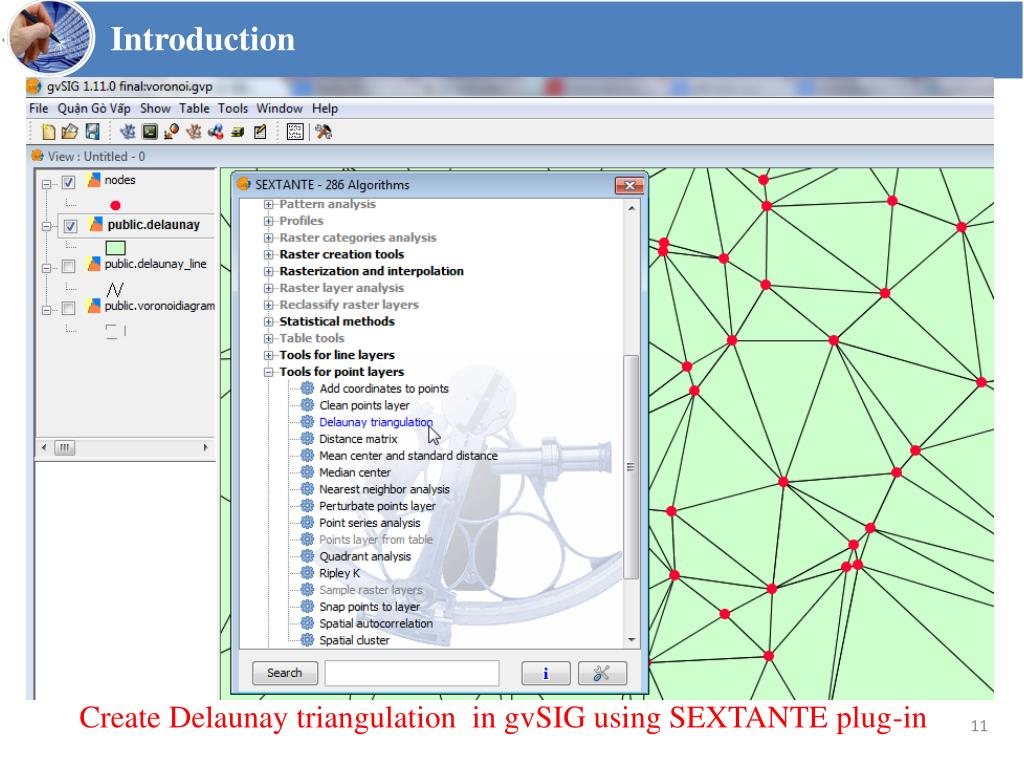
Task: Click the Search button in SEXTANTE
Action: click(285, 673)
